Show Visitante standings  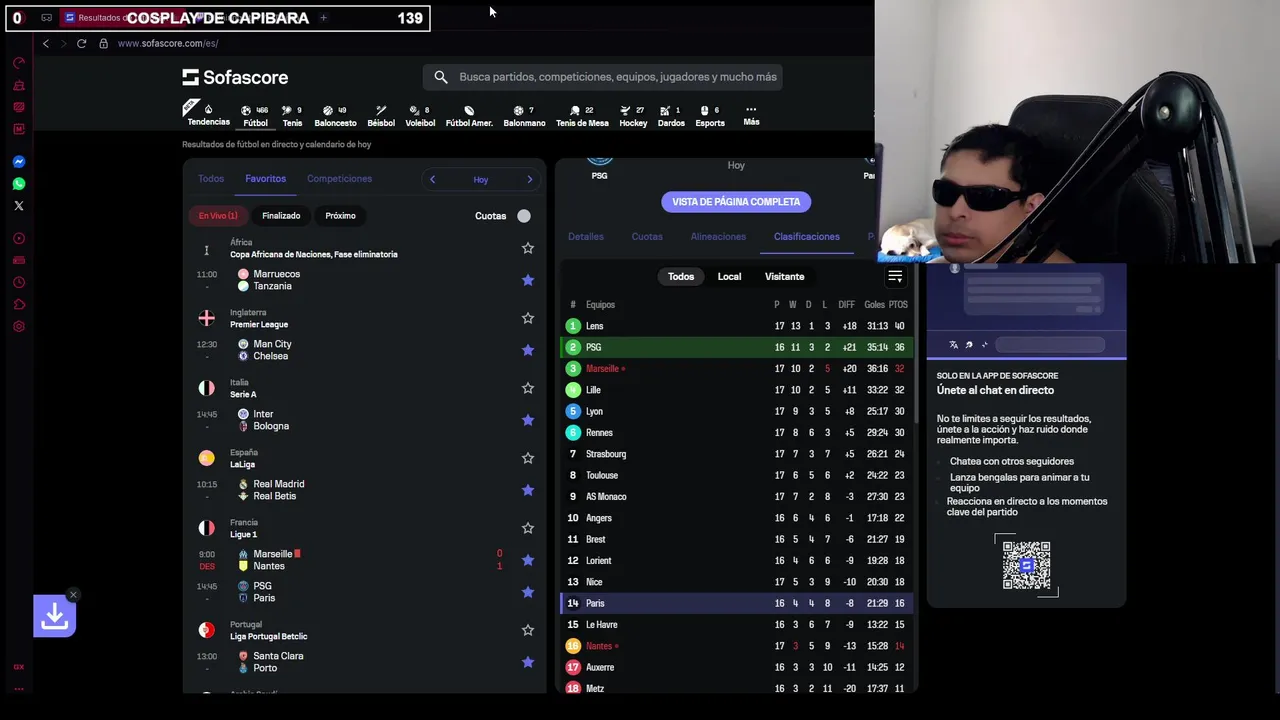click(x=784, y=277)
